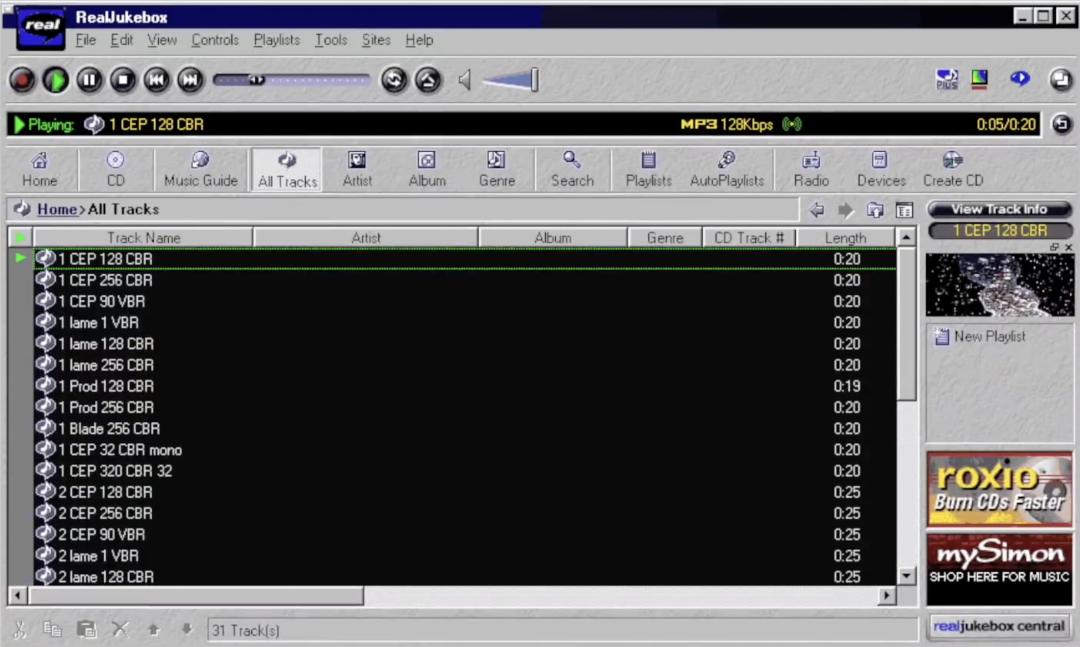Open the View menu

[x=162, y=40]
